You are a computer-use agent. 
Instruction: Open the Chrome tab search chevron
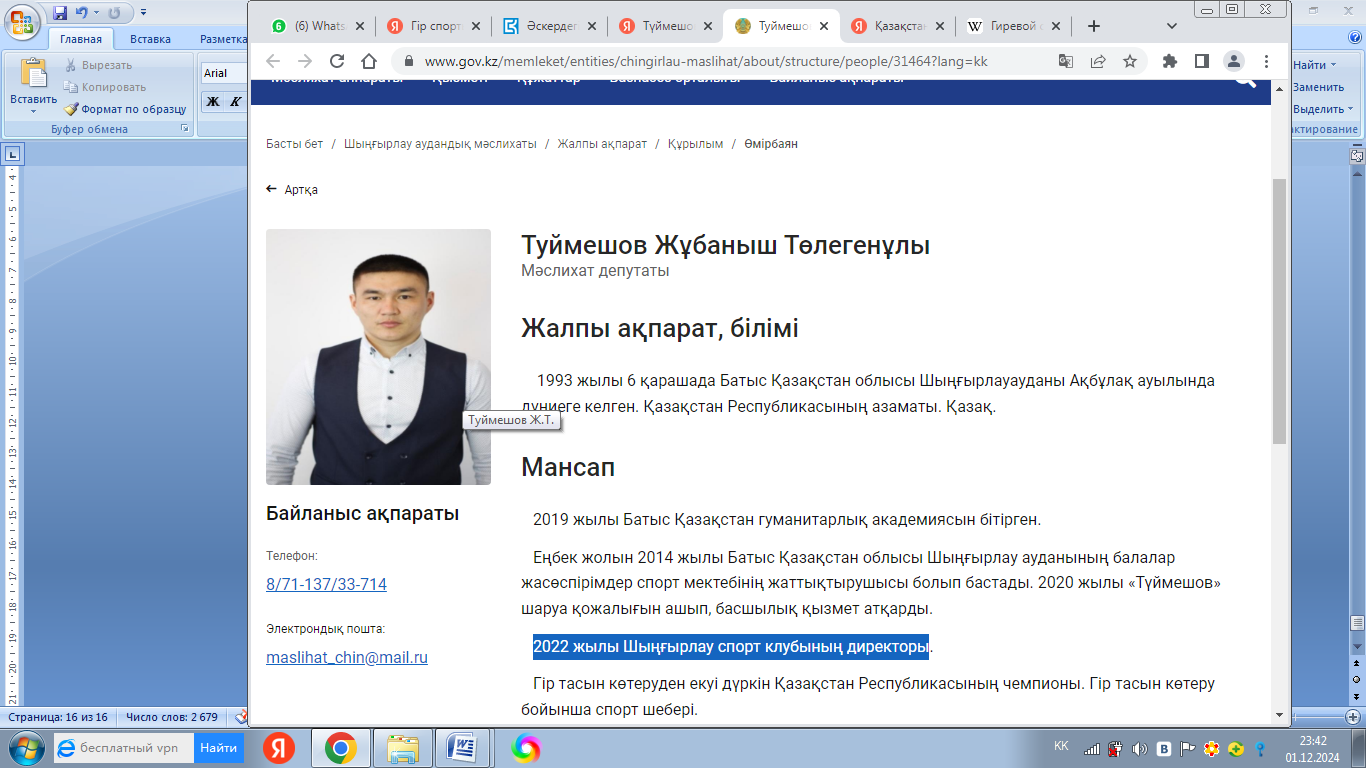click(1172, 27)
